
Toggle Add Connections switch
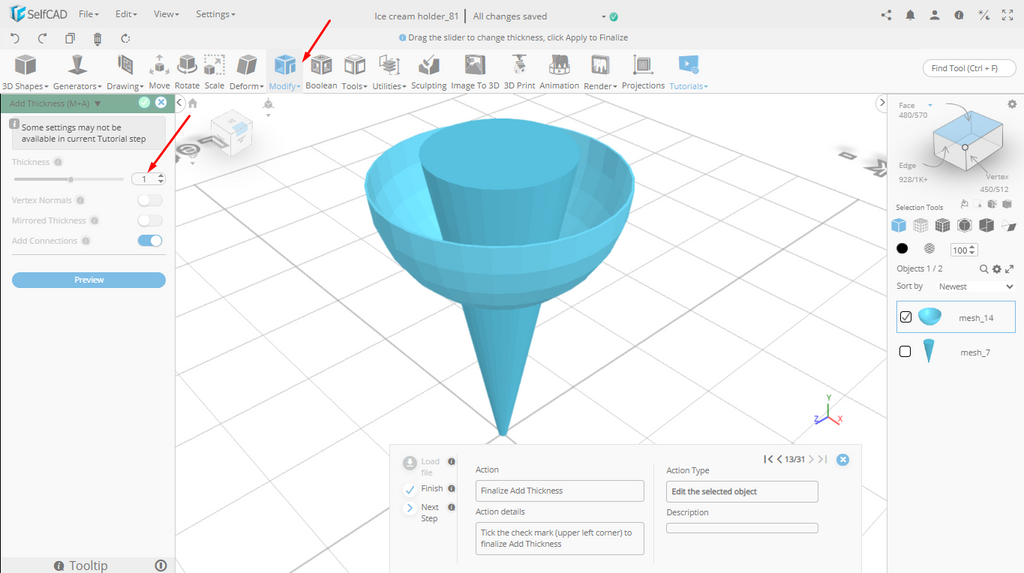(x=150, y=241)
